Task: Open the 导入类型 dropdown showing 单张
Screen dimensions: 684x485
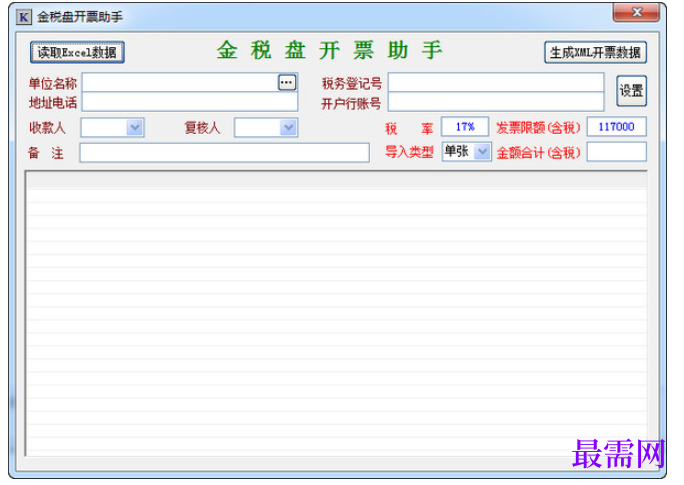Action: point(482,152)
